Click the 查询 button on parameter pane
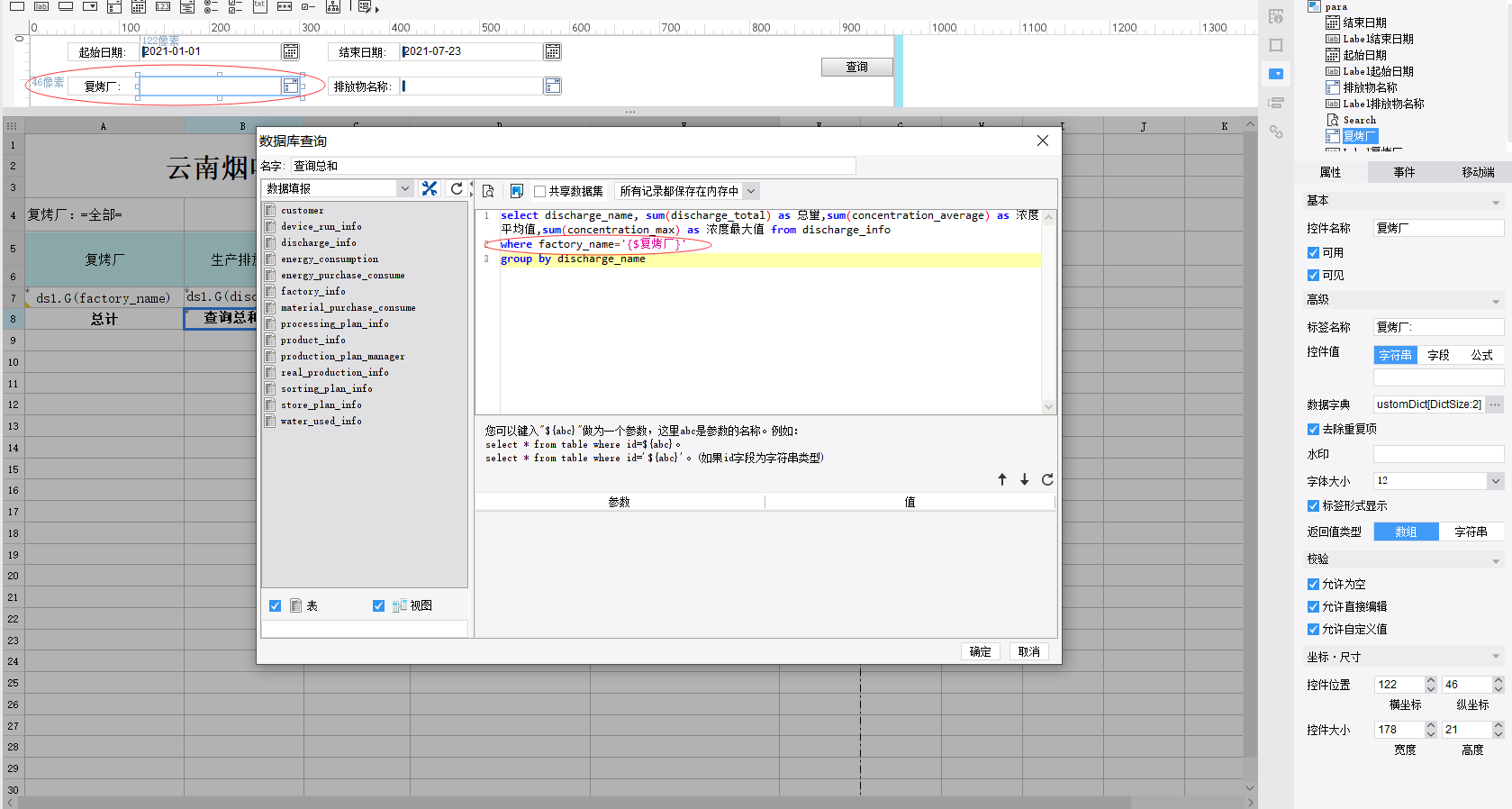This screenshot has height=809, width=1512. 856,67
